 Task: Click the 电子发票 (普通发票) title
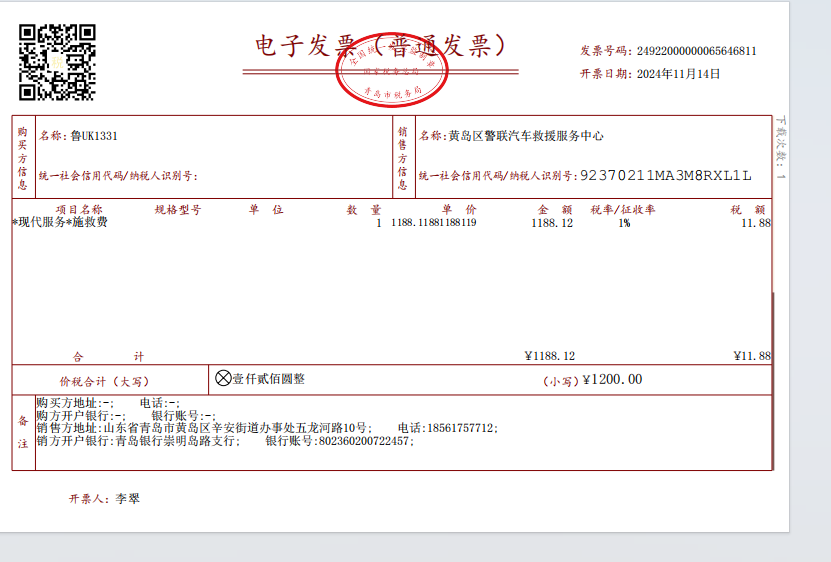379,46
